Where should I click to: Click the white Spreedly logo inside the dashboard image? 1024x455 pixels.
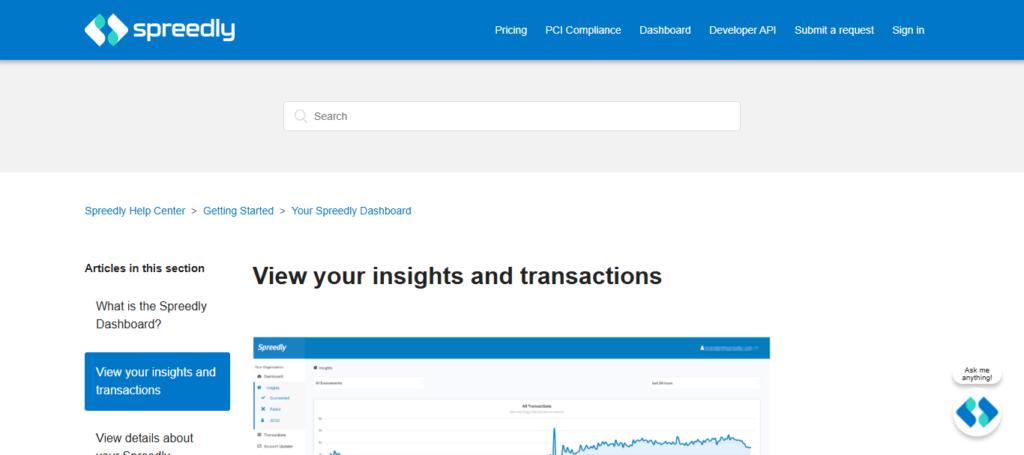tap(272, 348)
